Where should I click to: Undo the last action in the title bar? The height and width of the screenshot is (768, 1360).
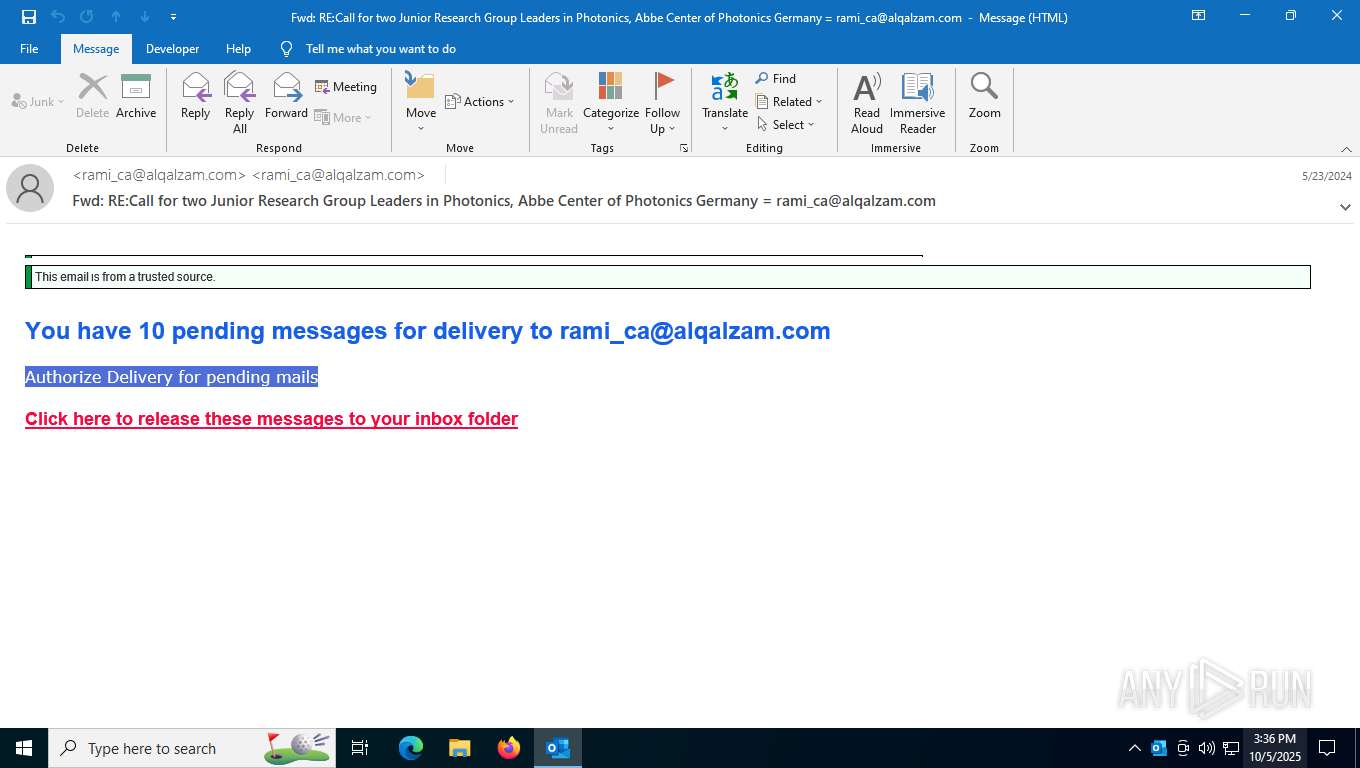58,17
